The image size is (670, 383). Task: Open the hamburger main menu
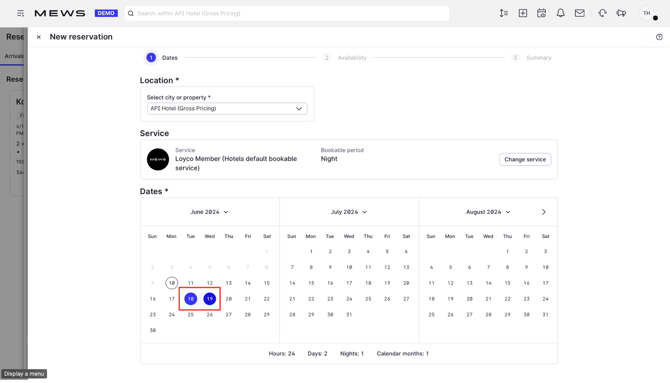click(x=20, y=13)
